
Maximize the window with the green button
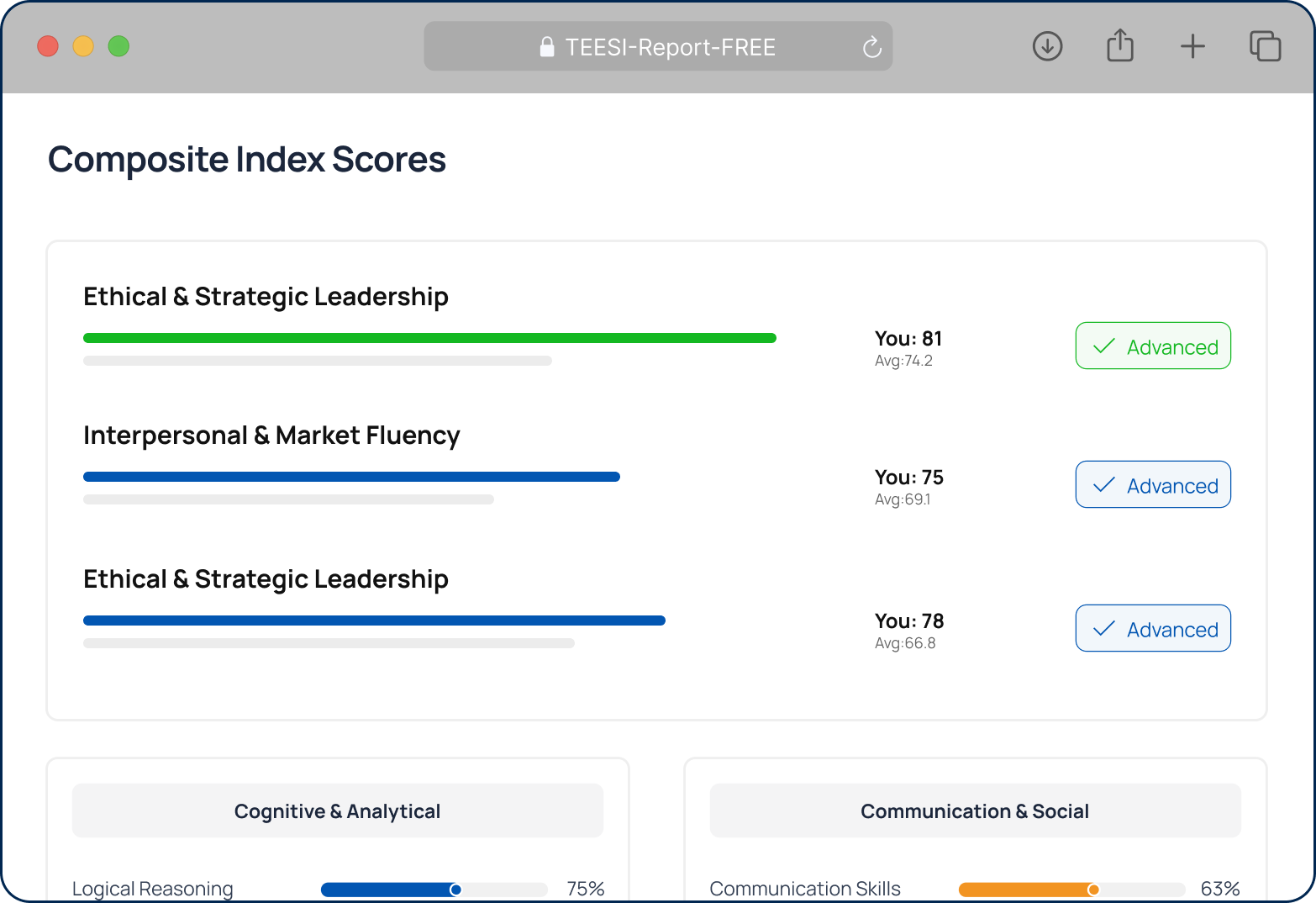click(118, 46)
